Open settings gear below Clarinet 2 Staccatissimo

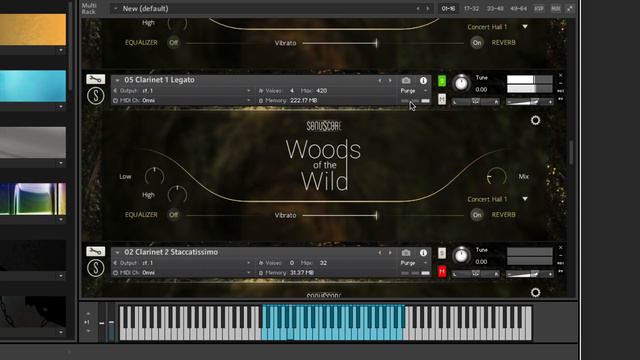(x=536, y=292)
